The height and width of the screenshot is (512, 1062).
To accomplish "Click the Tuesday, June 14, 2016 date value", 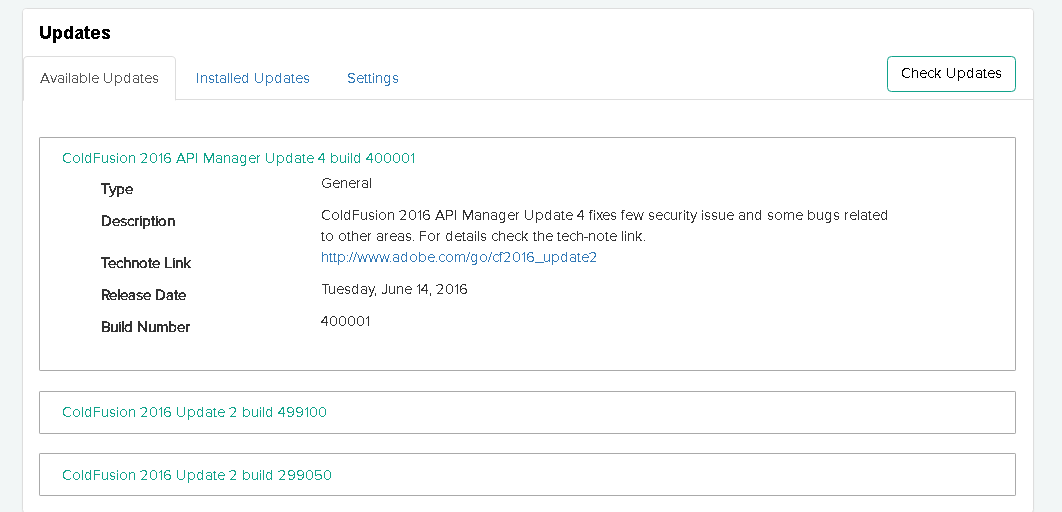I will pos(394,289).
